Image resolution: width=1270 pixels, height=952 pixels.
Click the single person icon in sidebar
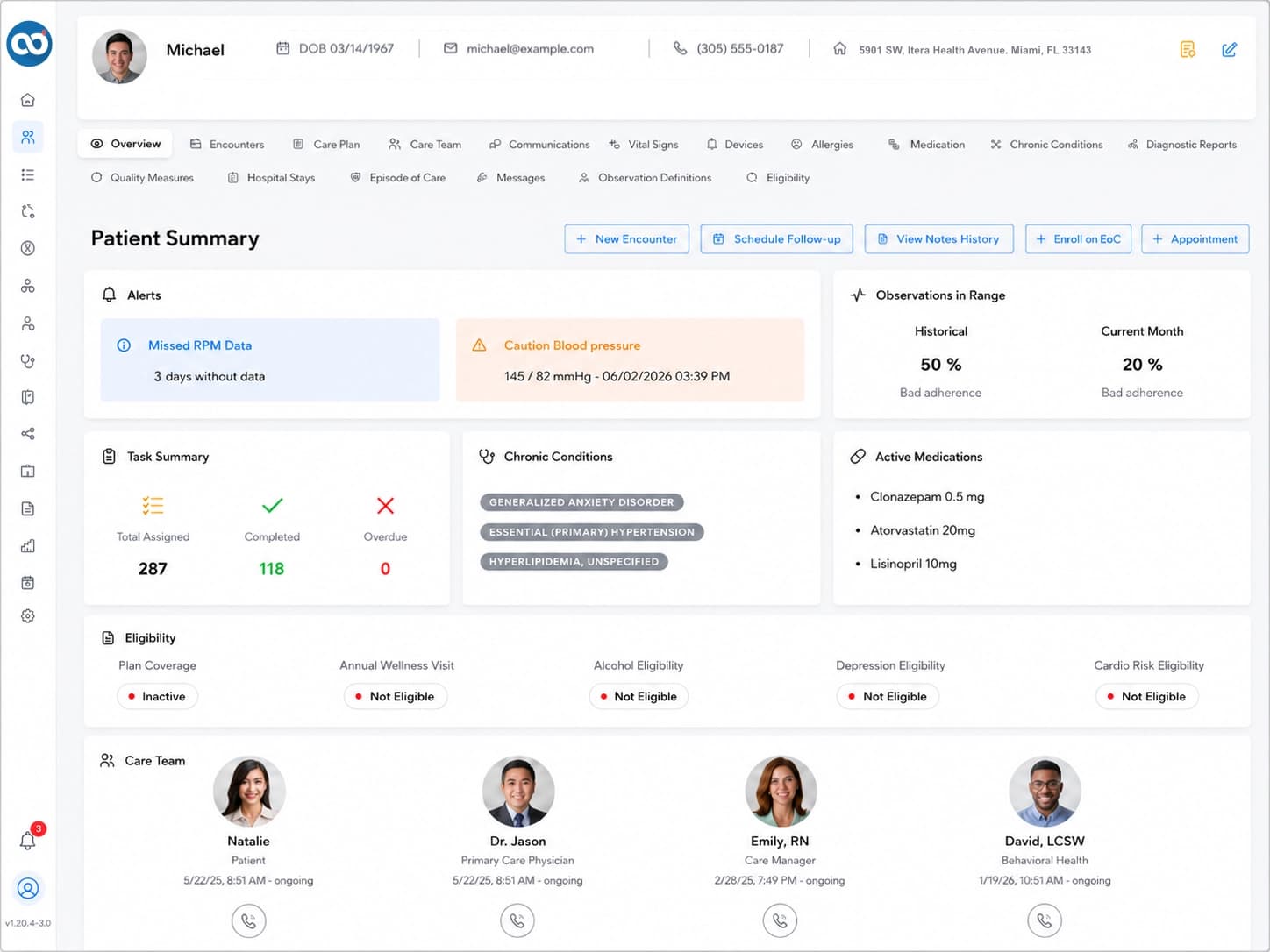tap(28, 323)
